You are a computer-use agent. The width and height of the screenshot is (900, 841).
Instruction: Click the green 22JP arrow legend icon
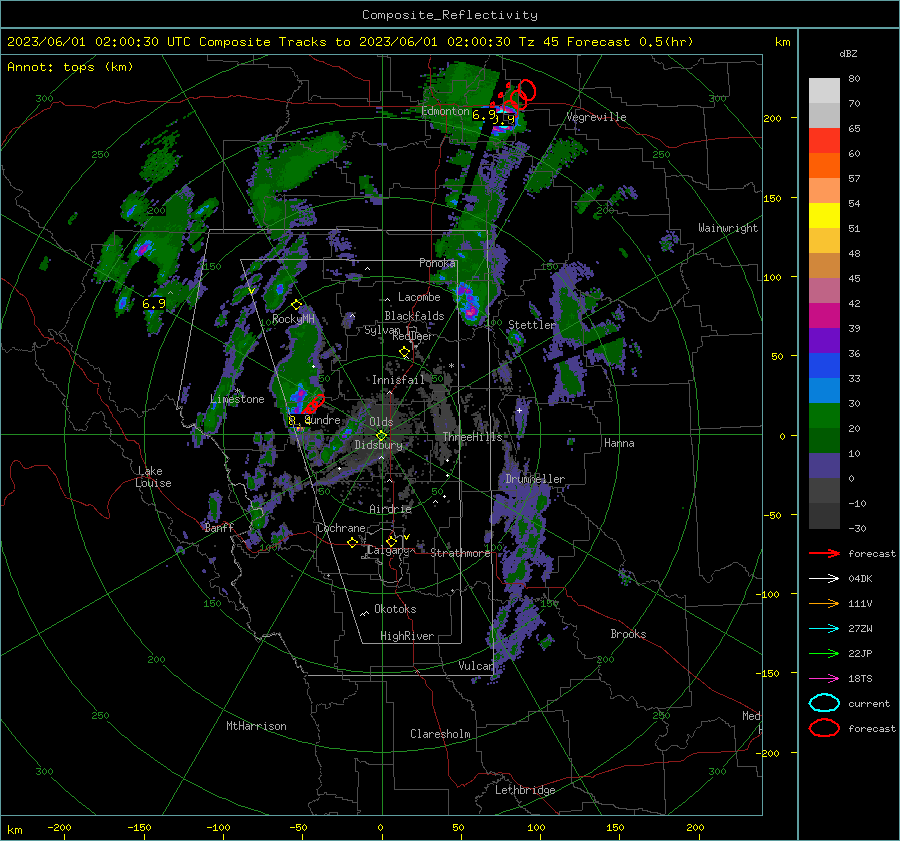click(824, 653)
